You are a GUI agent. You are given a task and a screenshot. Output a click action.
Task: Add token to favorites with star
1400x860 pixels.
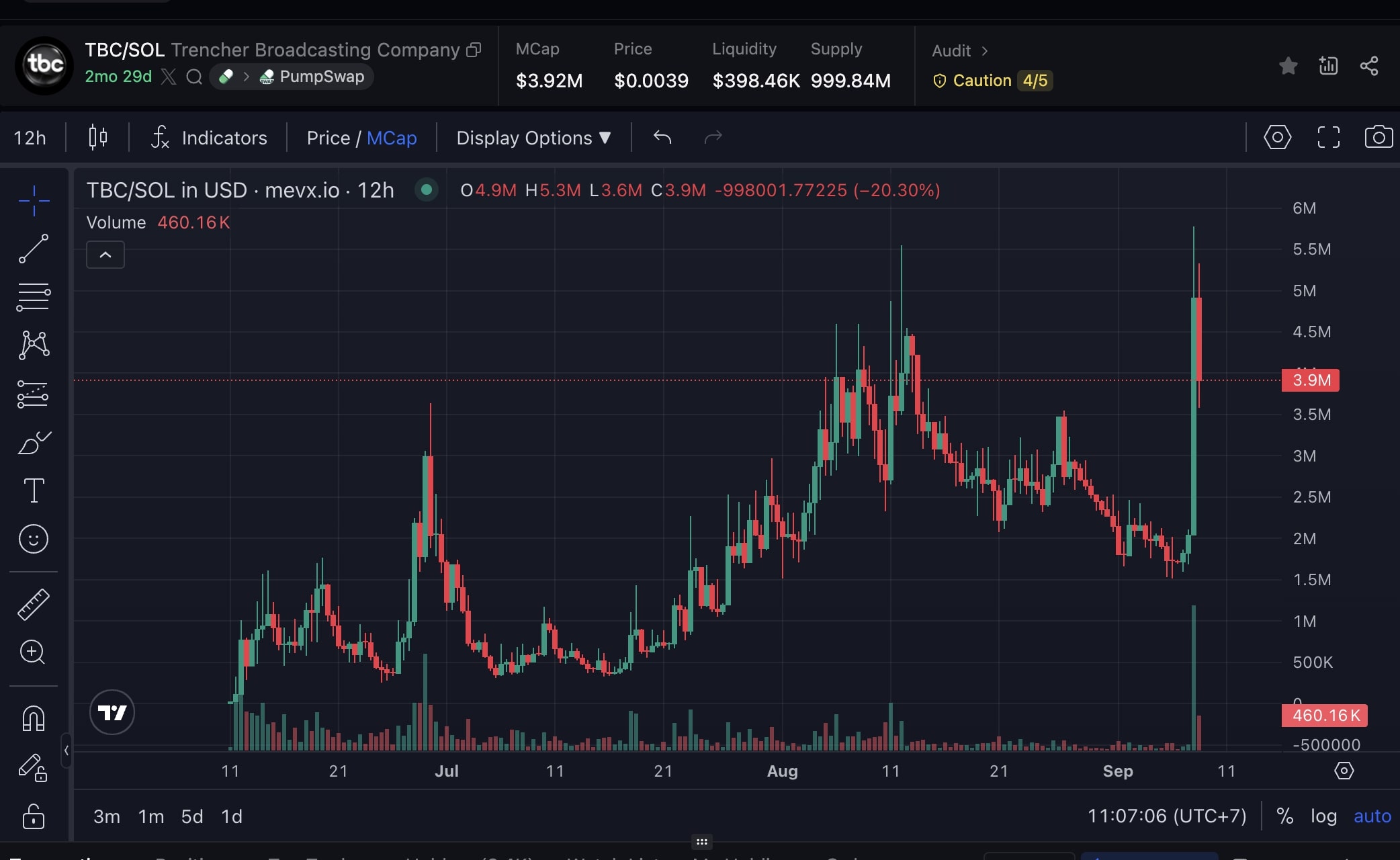[x=1288, y=66]
